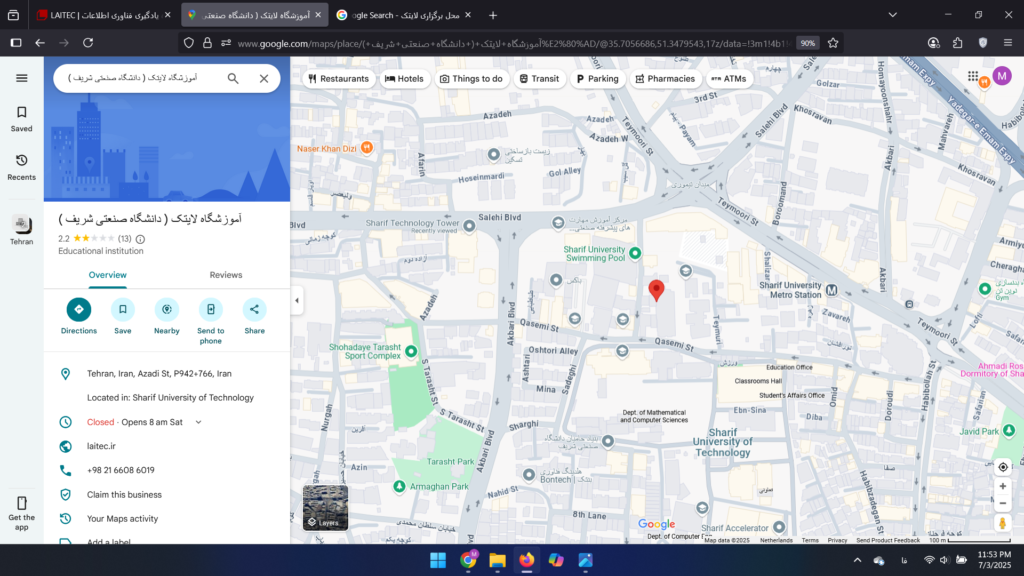Click Claim this business
This screenshot has width=1024, height=576.
coord(124,494)
